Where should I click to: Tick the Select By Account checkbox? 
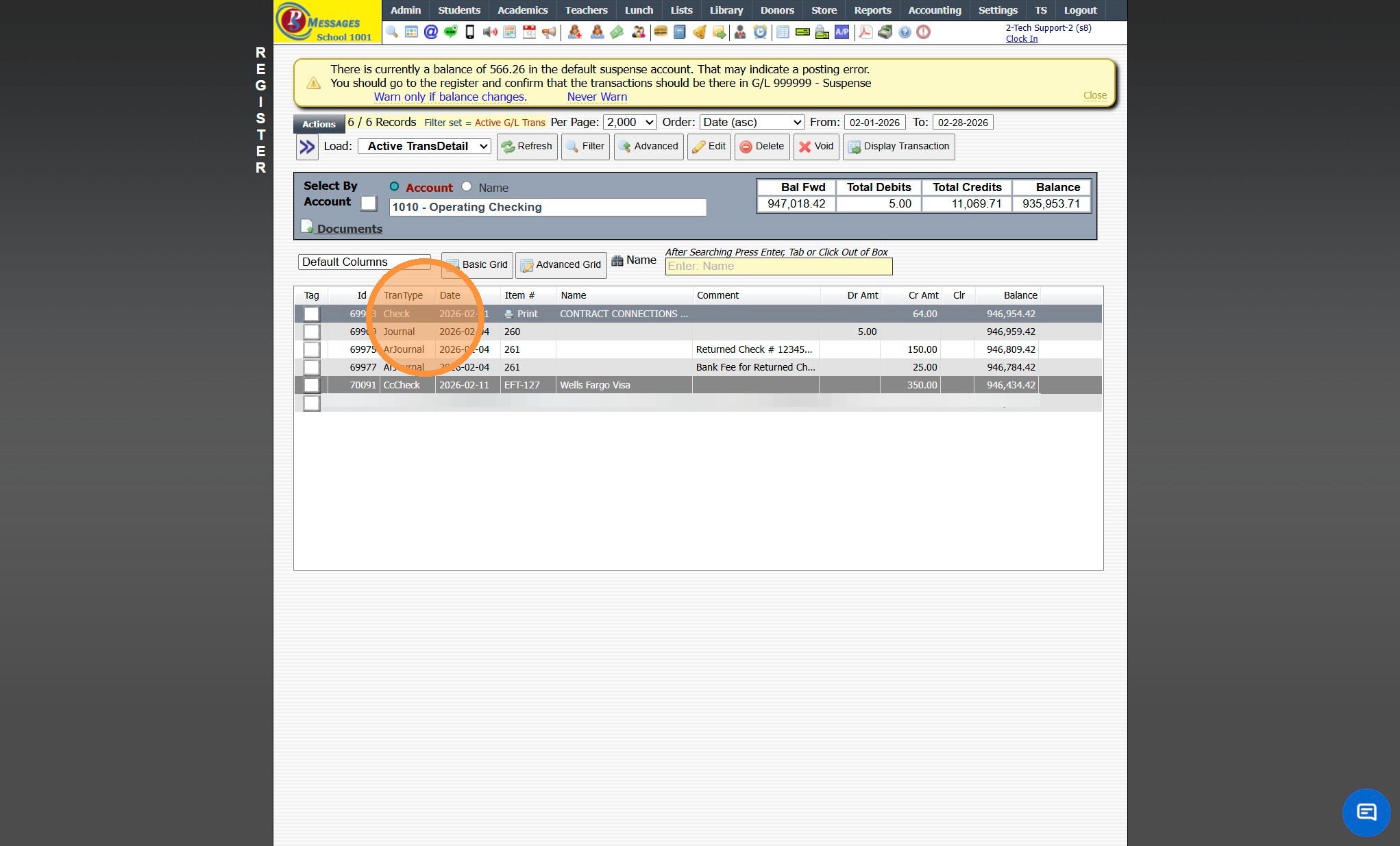tap(369, 203)
